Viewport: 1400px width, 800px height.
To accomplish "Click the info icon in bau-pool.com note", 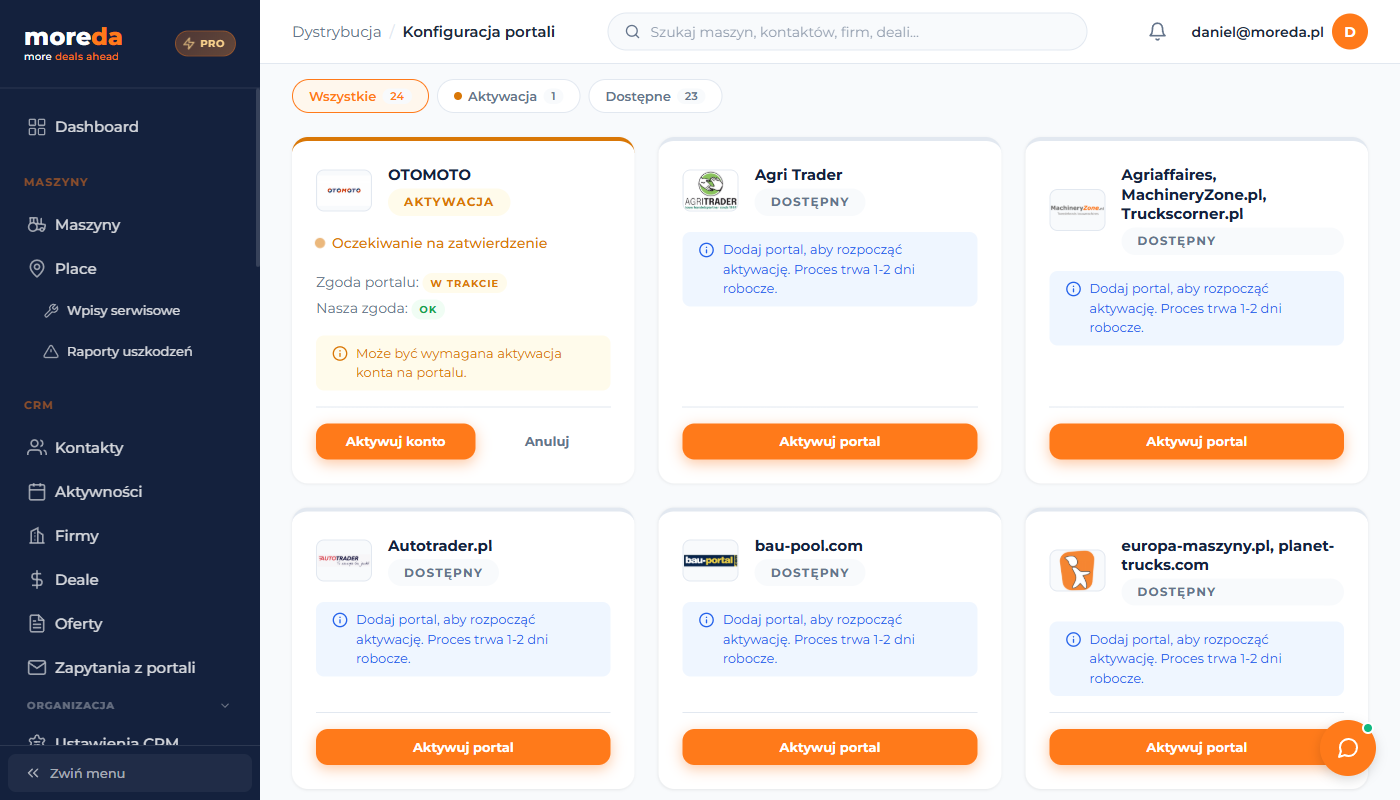I will (x=706, y=620).
